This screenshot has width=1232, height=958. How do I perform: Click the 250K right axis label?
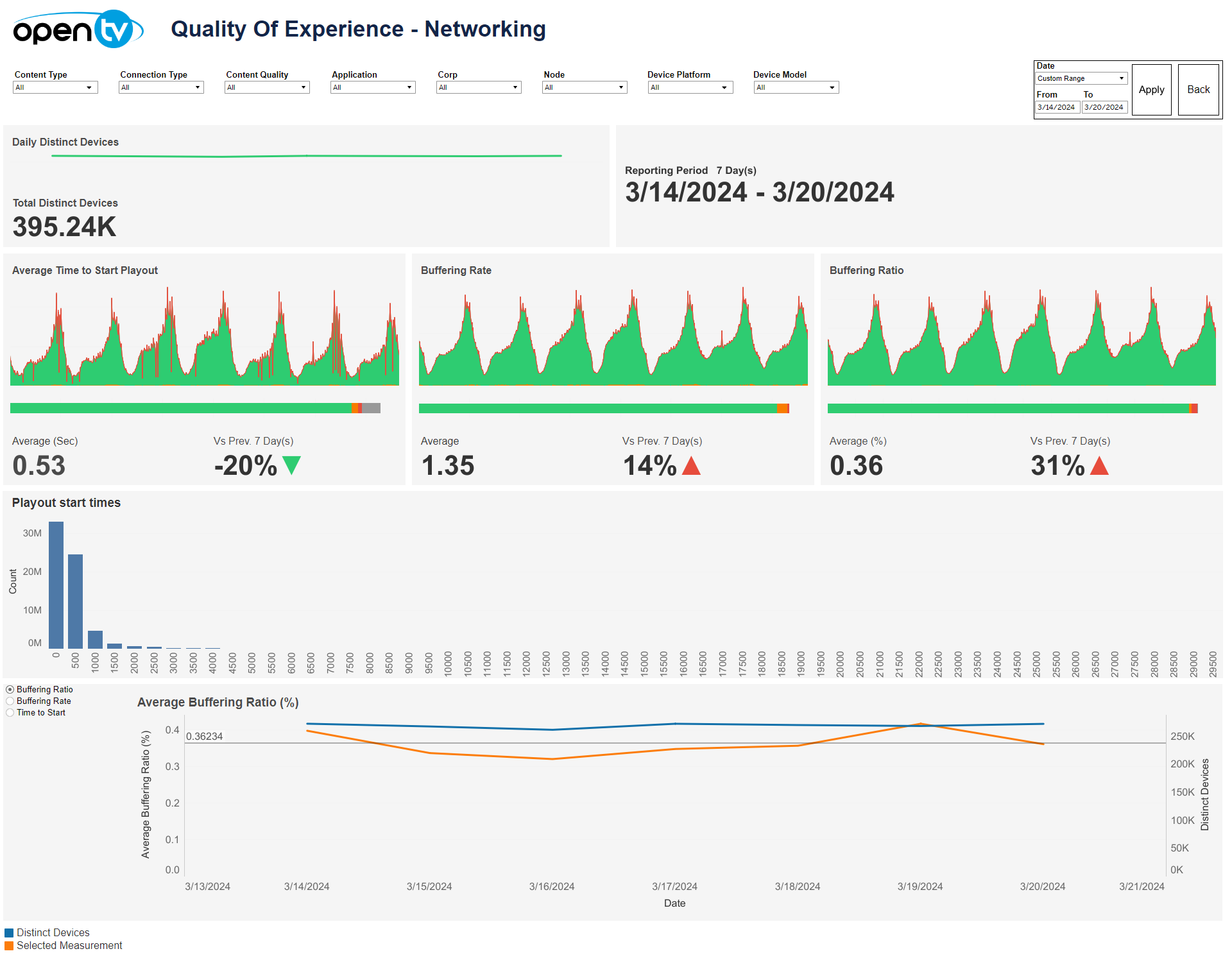pos(1183,737)
